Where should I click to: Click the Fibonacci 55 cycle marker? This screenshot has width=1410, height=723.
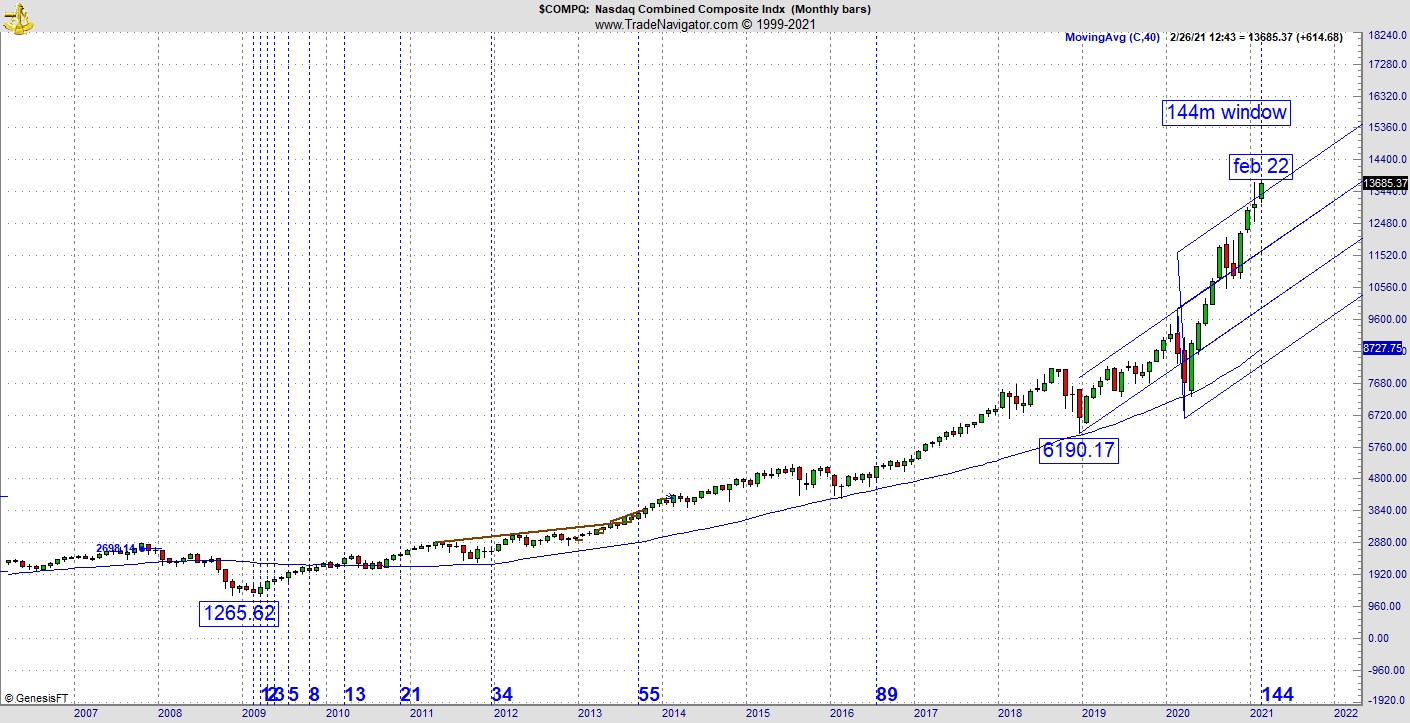coord(649,695)
